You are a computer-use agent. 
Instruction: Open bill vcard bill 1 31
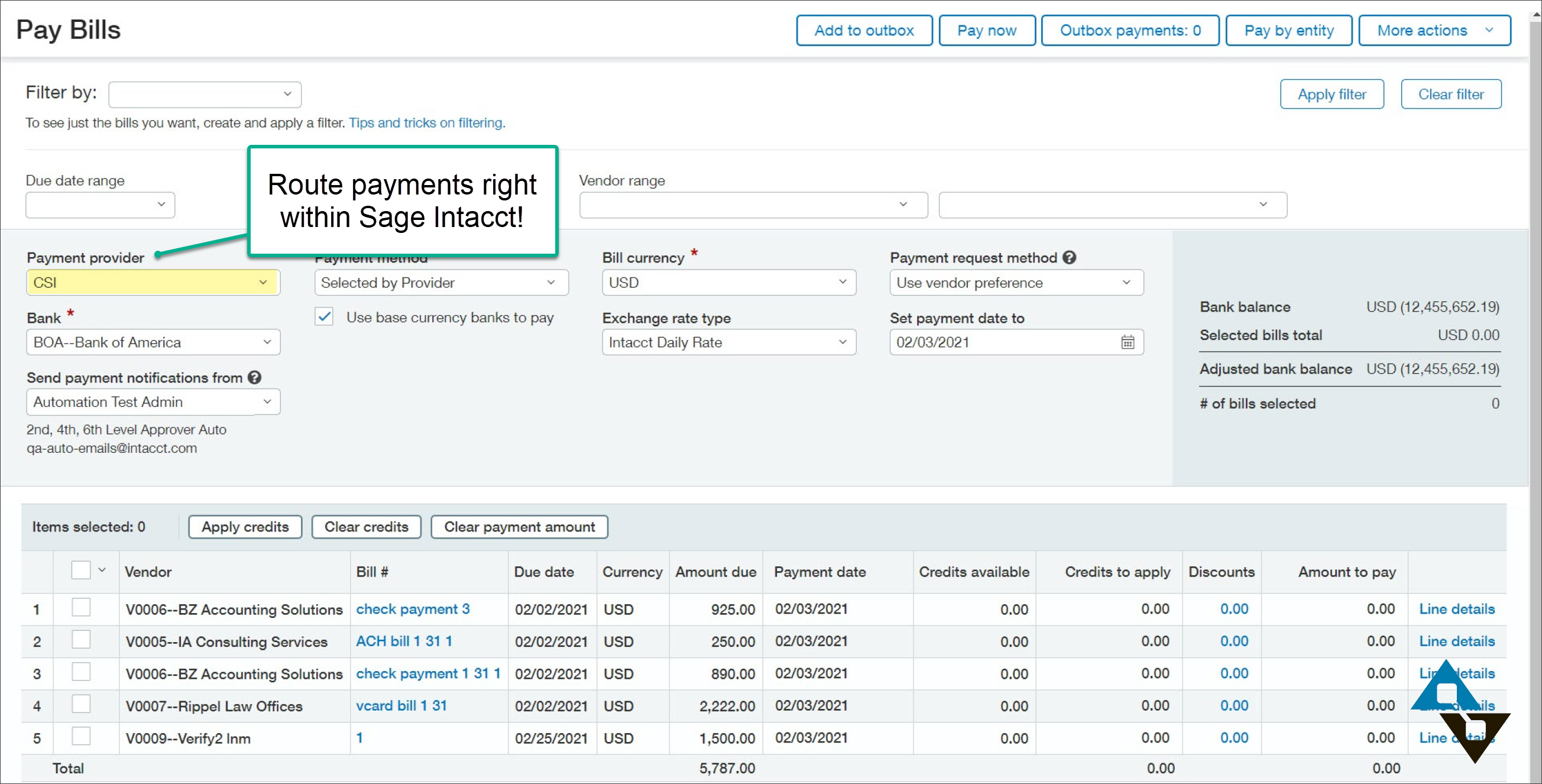tap(401, 705)
